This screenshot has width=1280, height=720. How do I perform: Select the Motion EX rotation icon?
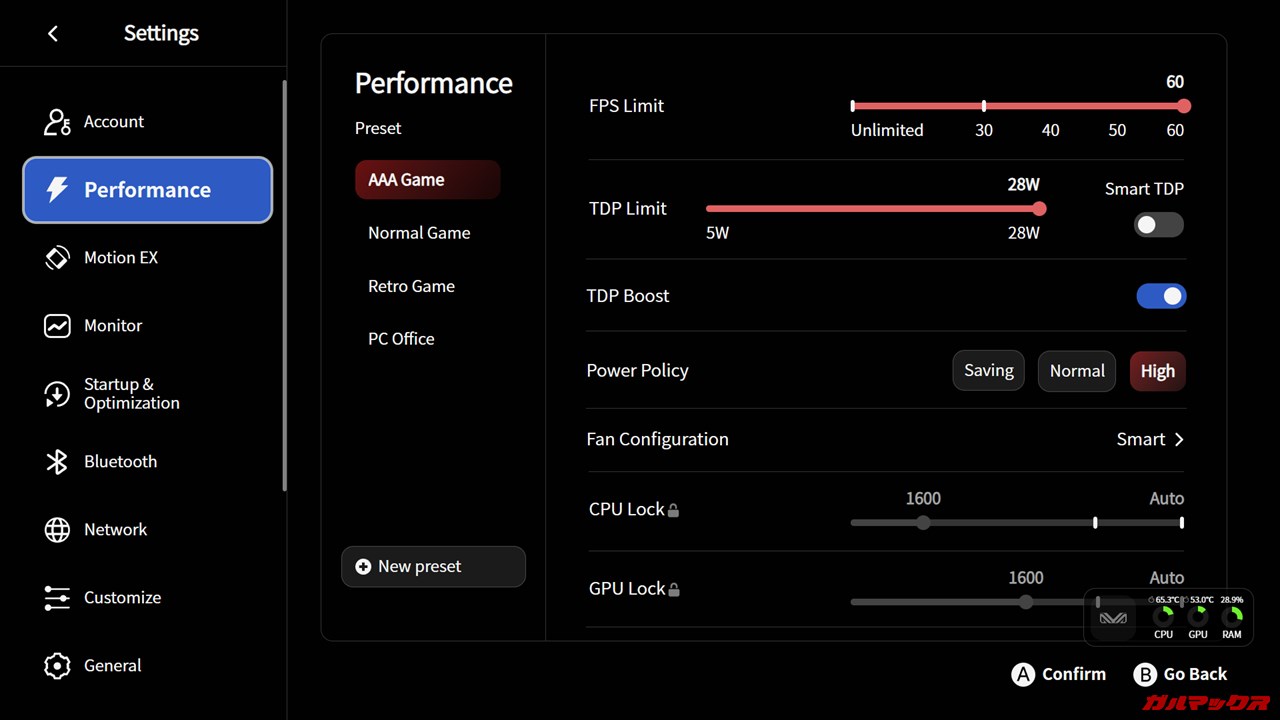point(57,258)
